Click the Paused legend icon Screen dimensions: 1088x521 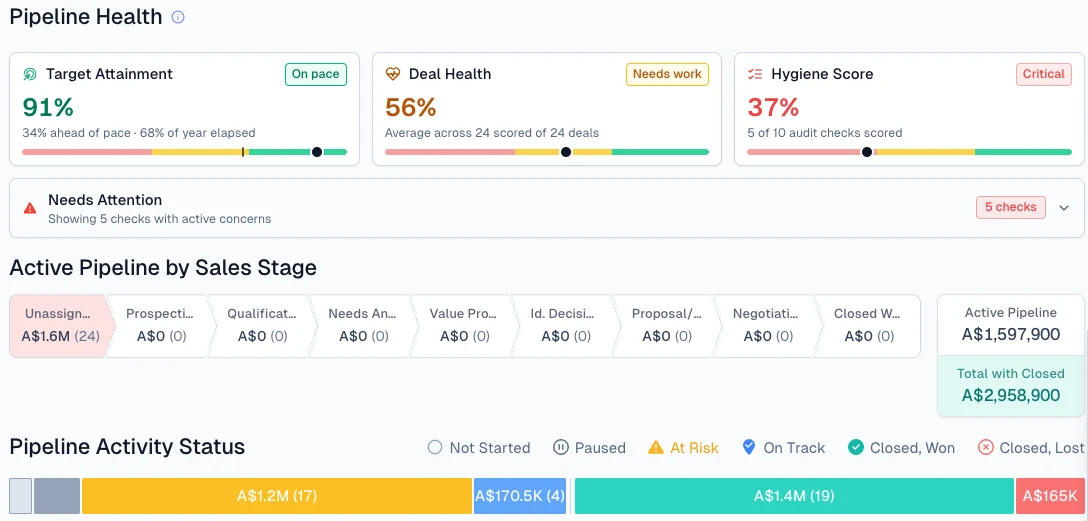tap(561, 447)
